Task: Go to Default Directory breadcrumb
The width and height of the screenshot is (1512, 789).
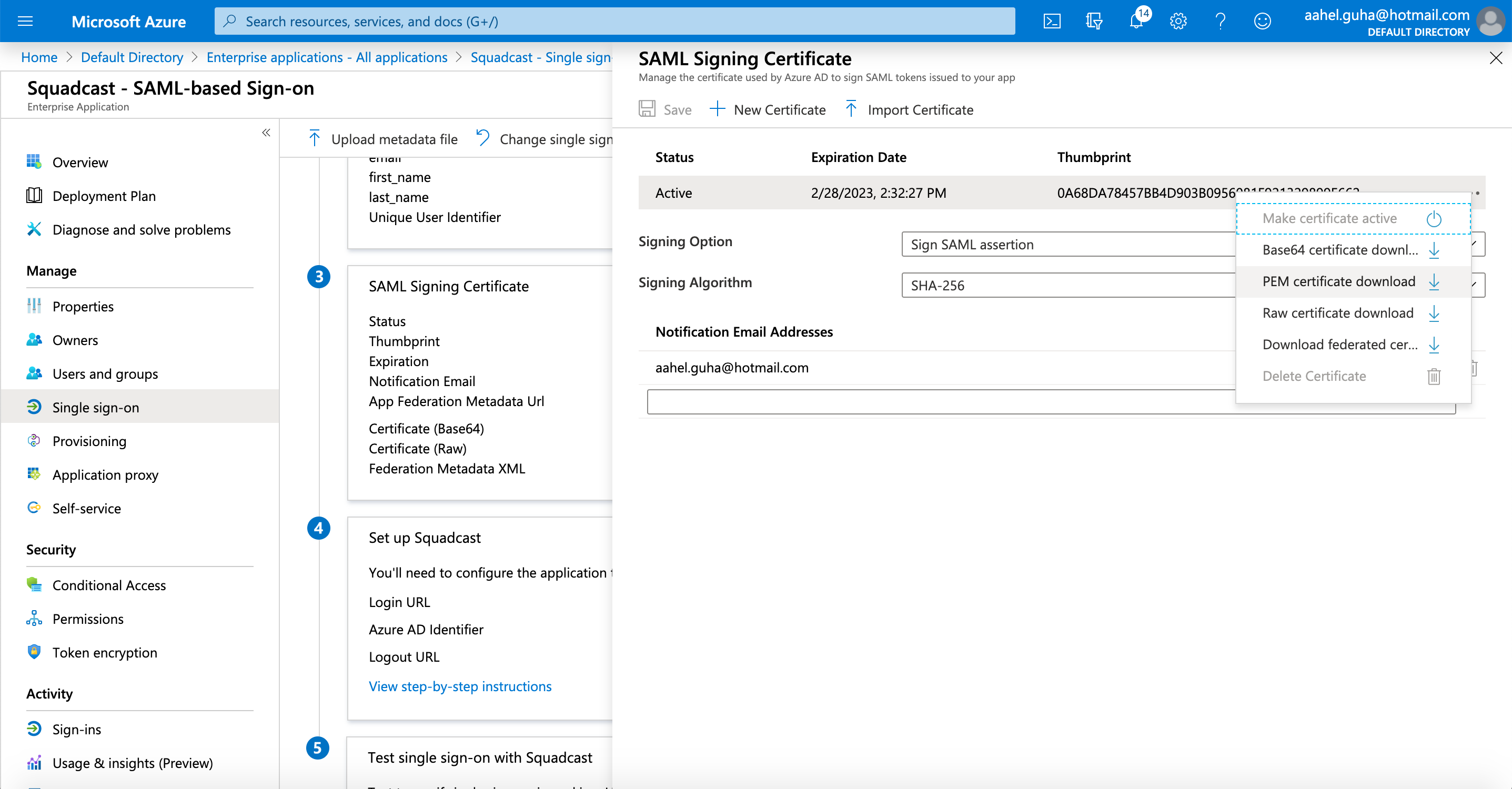Action: (132, 57)
